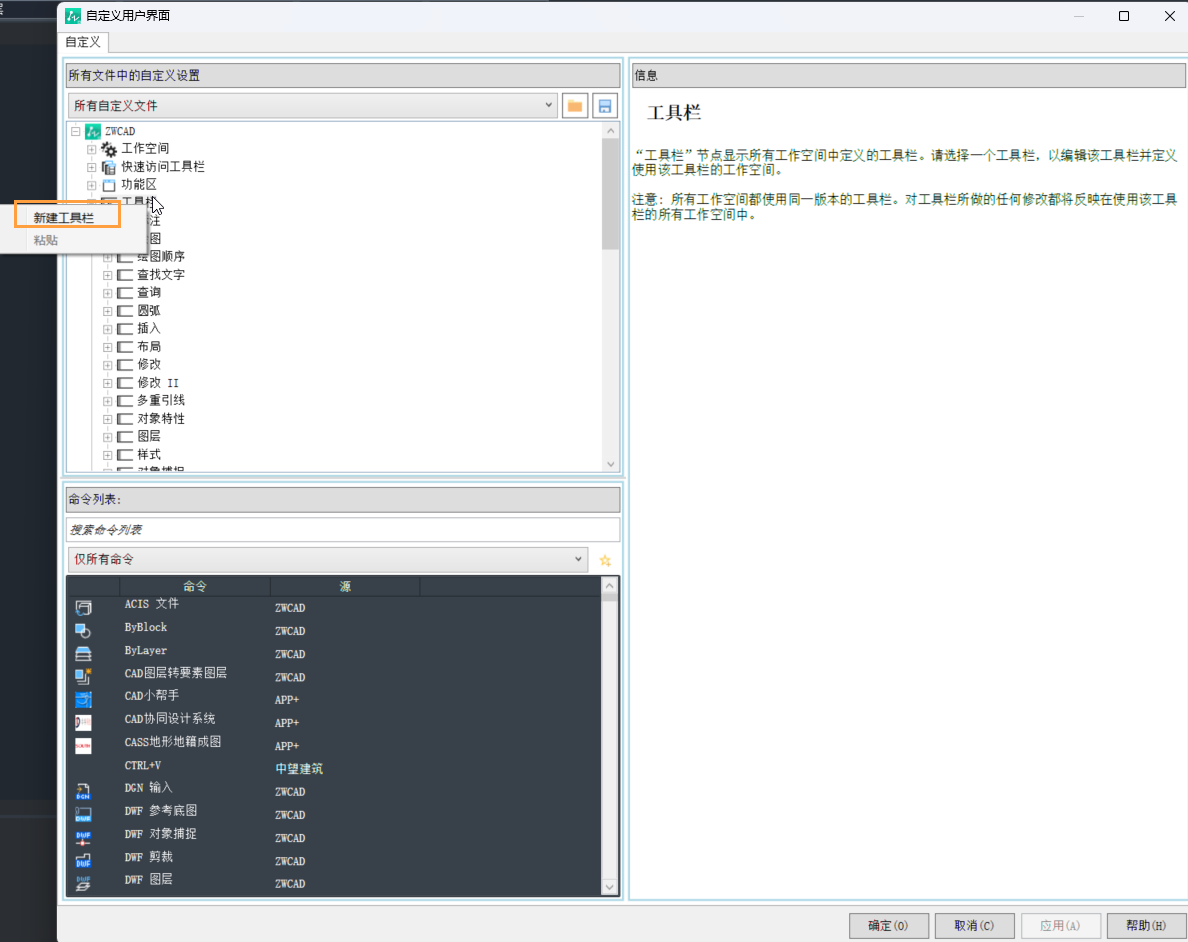Screen dimensions: 1188x942
Task: Expand the 多重引线 toolbar node
Action: point(108,401)
